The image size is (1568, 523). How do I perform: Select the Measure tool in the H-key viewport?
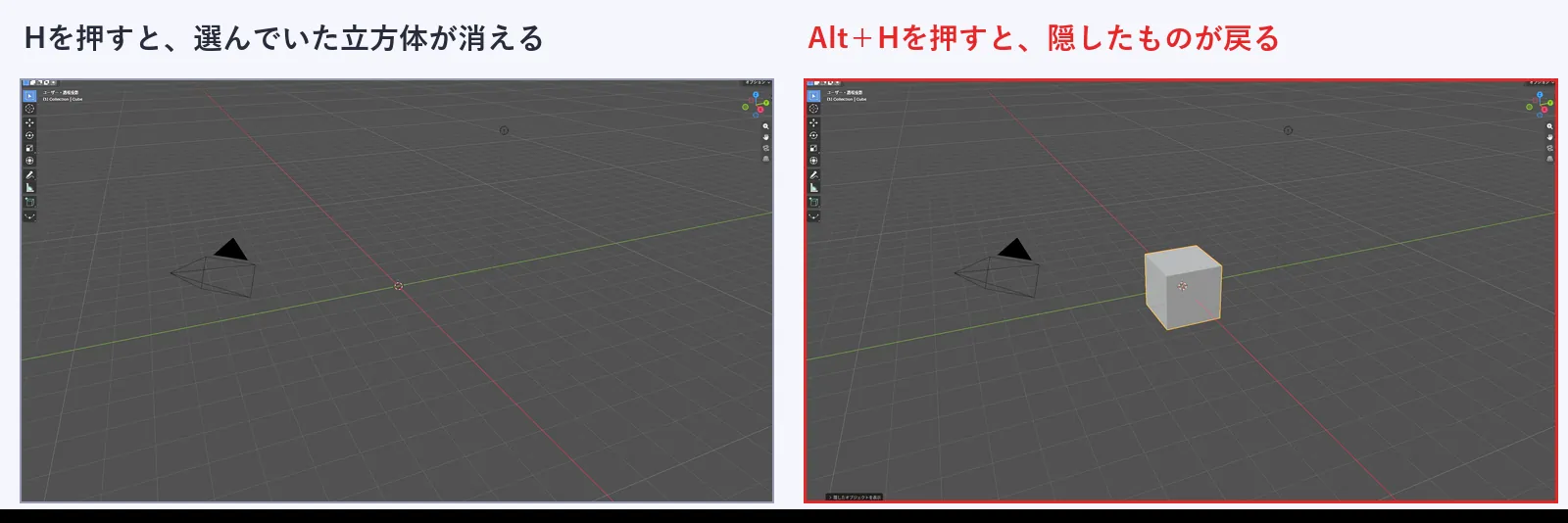[x=29, y=188]
